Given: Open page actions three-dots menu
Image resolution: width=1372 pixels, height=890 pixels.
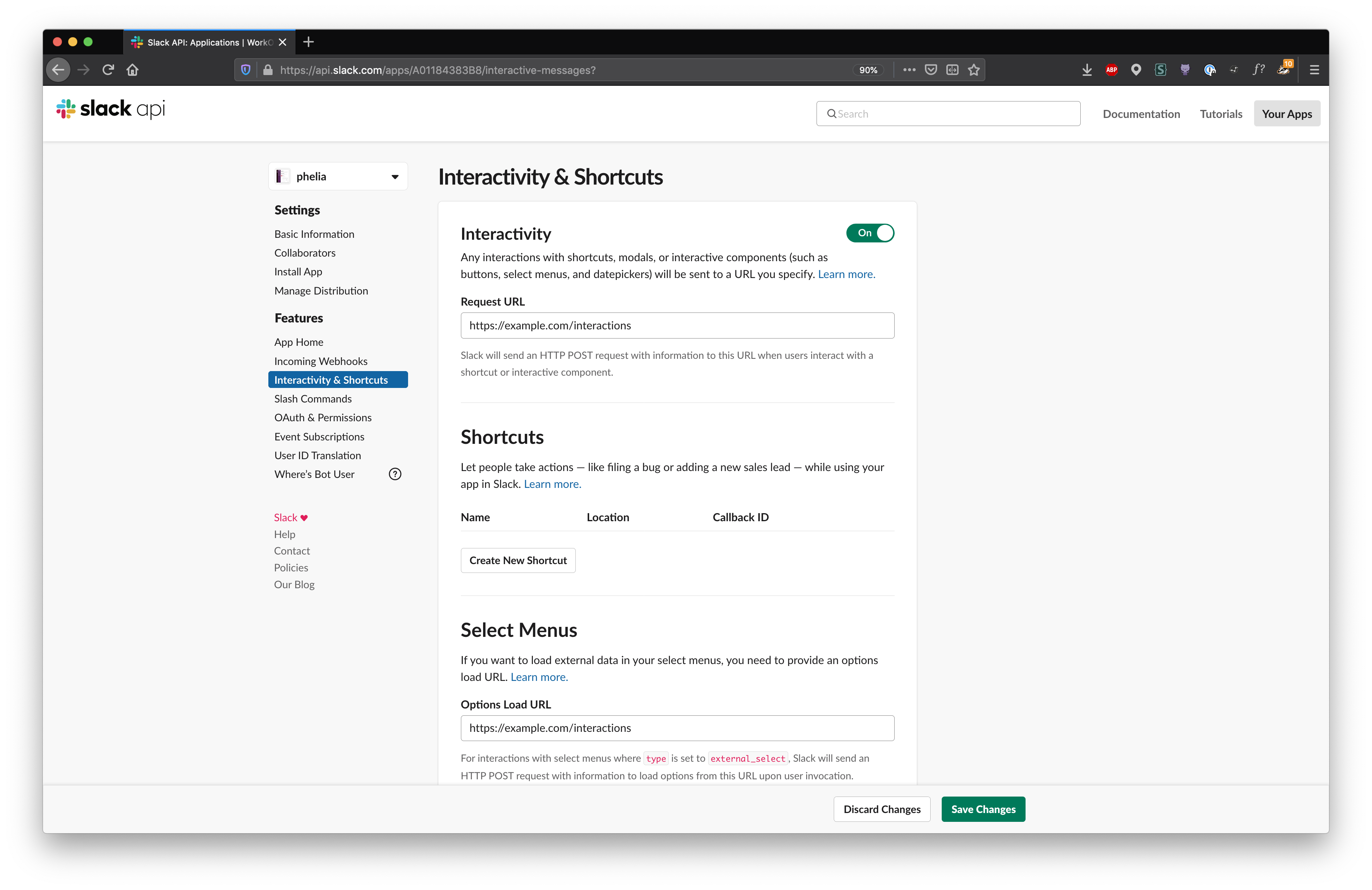Looking at the screenshot, I should 909,70.
